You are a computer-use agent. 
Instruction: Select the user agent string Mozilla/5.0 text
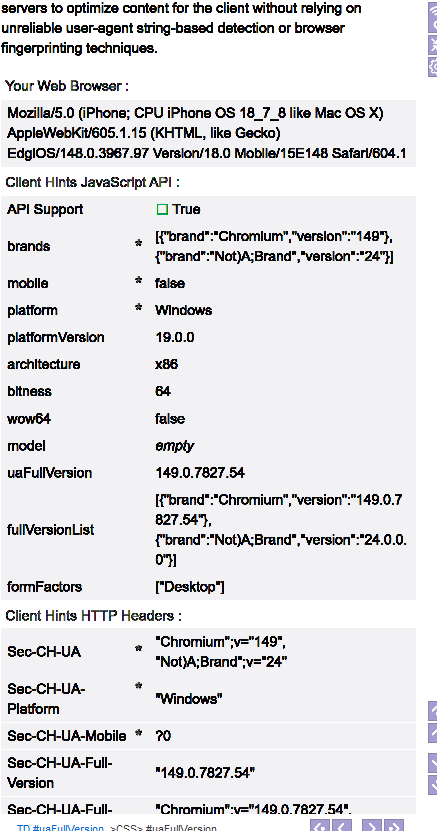207,134
